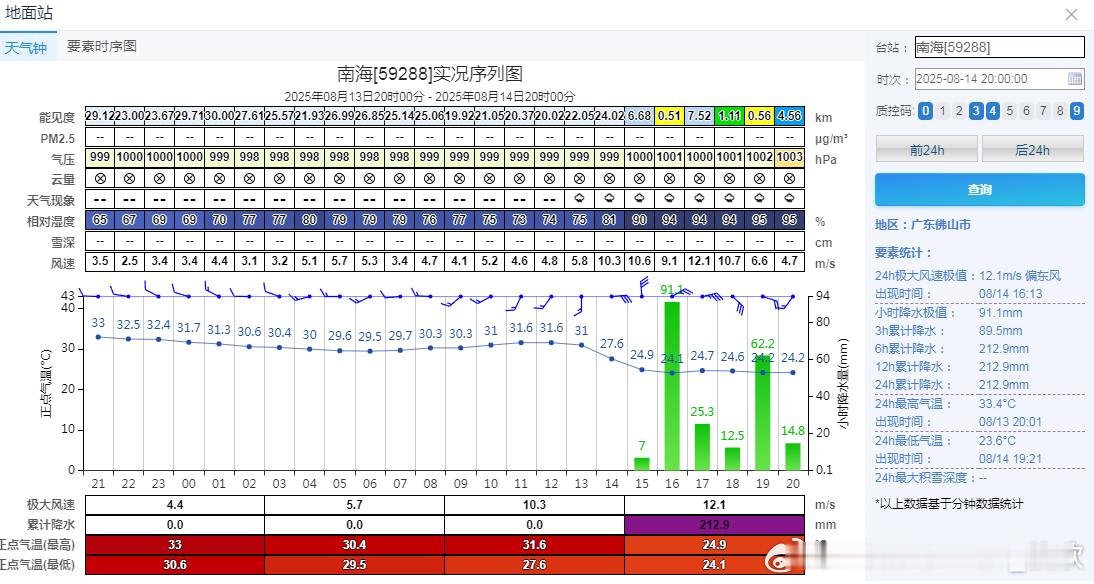This screenshot has height=584, width=1094.
Task: Click the 62.2 rainfall bar at hour 19
Action: point(763,412)
